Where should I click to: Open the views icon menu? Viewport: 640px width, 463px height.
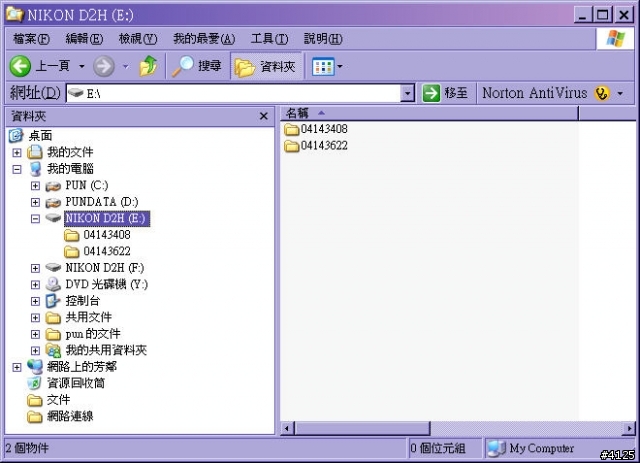tap(323, 67)
